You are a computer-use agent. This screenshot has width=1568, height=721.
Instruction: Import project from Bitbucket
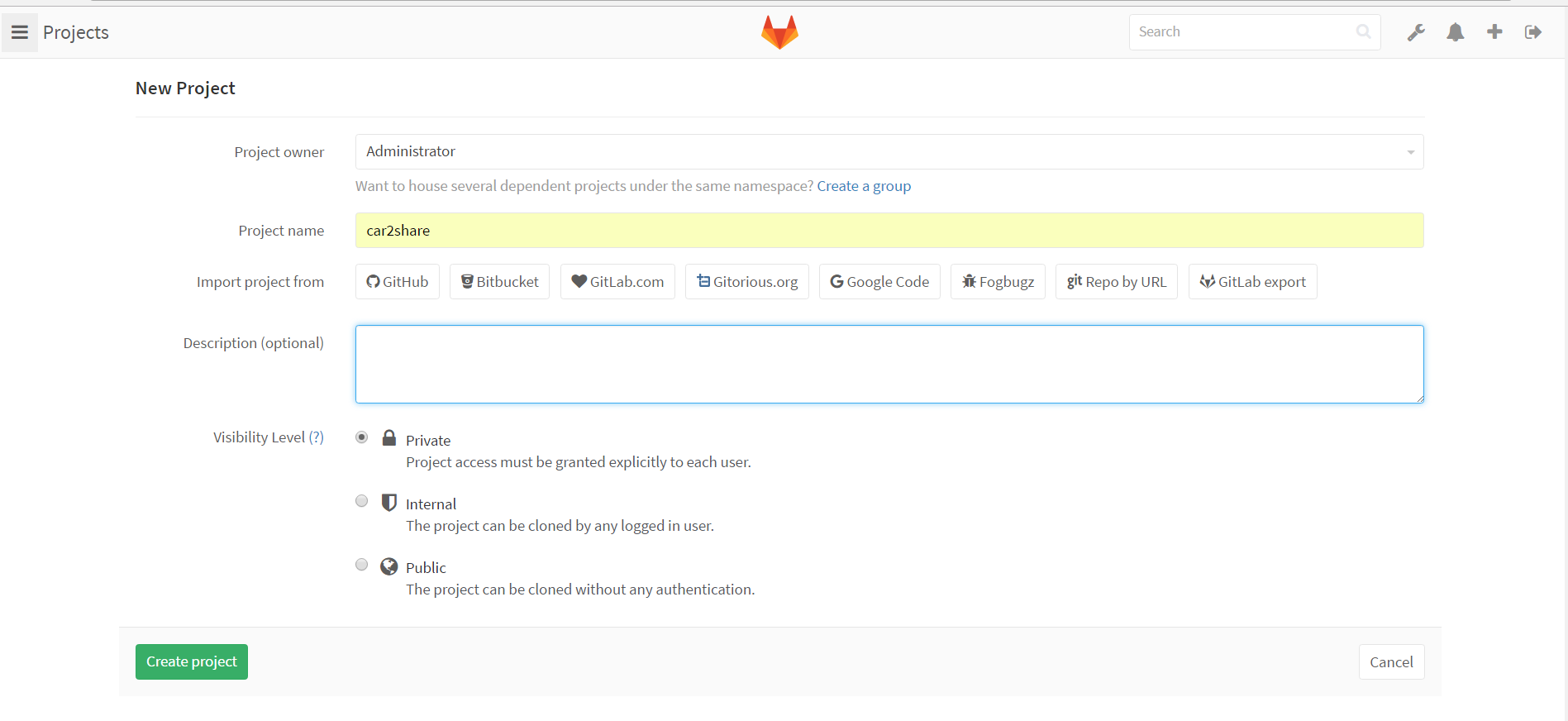pyautogui.click(x=499, y=282)
